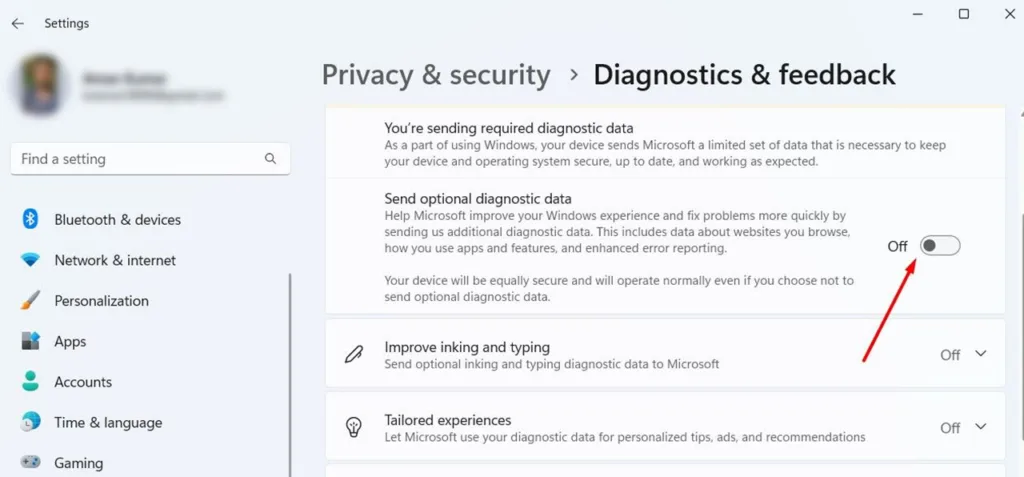This screenshot has height=477, width=1024.
Task: Click the Gaming controller icon
Action: coord(30,463)
